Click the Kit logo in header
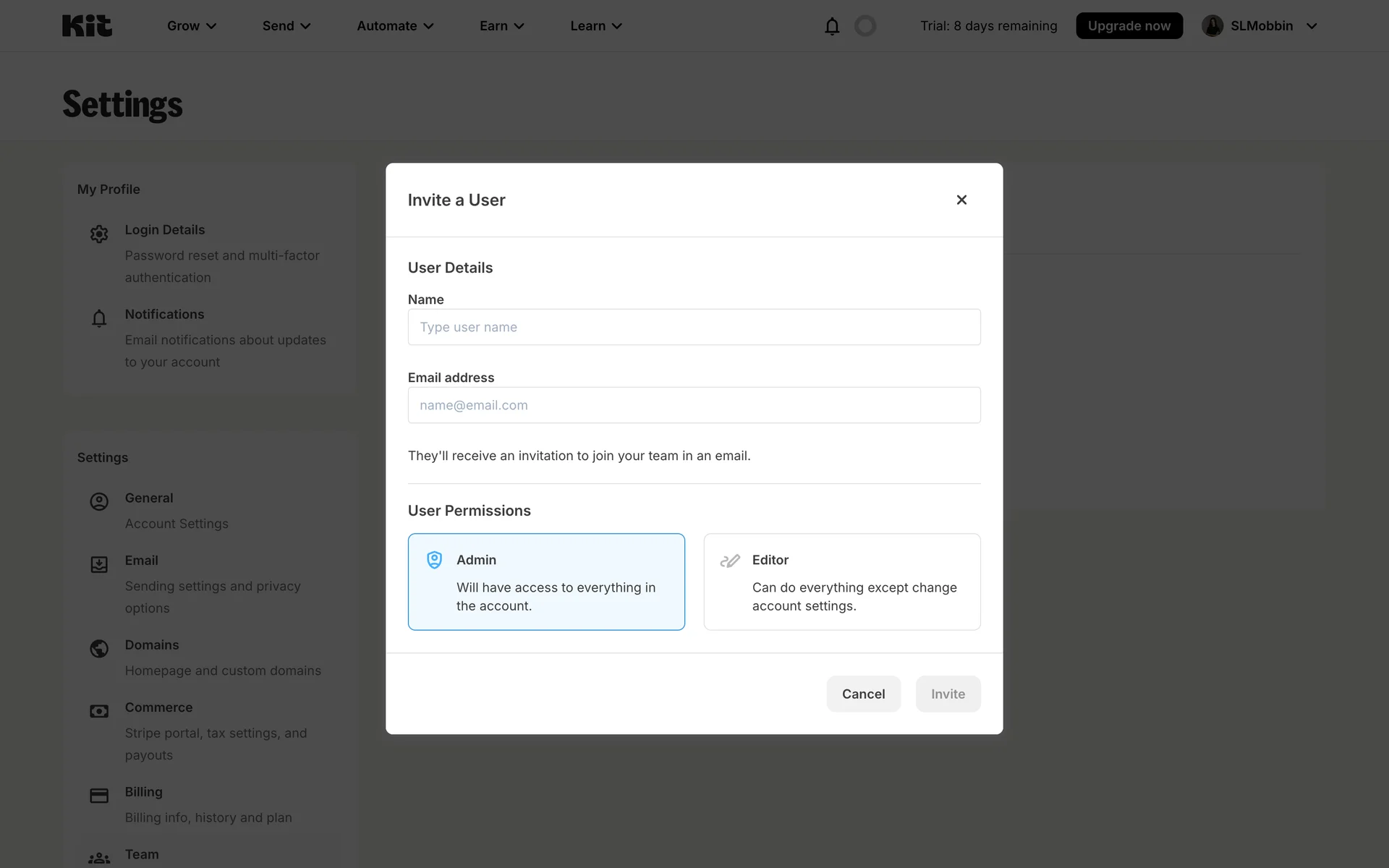 [87, 26]
